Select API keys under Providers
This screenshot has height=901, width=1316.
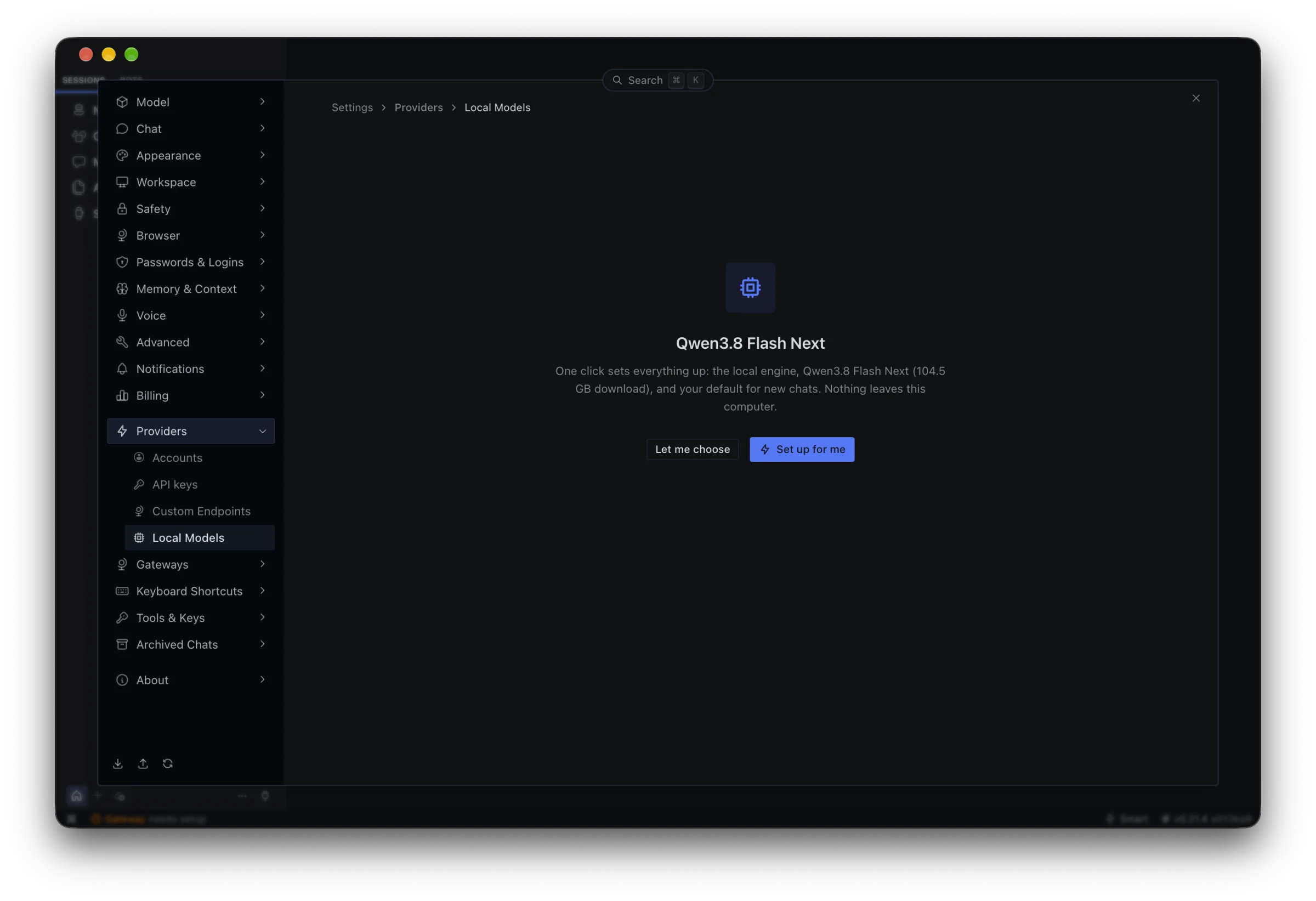[200, 484]
